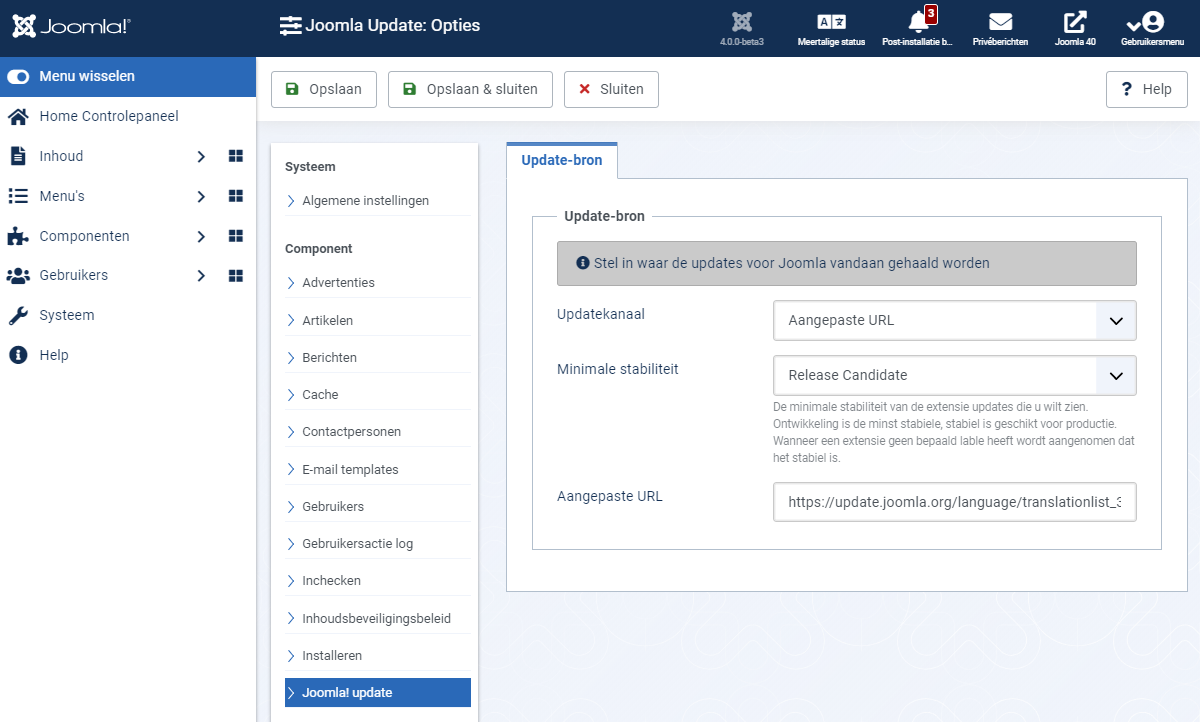
Task: Open the Gebruikers sidebar menu
Action: 73,275
